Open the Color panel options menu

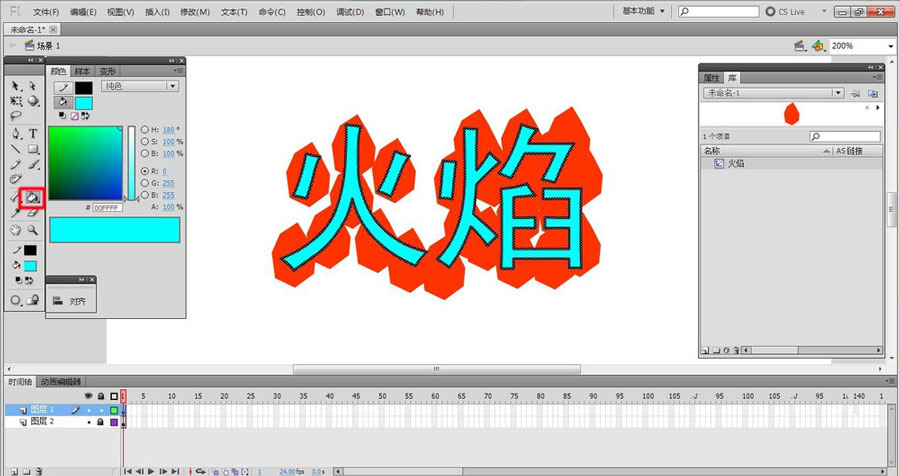click(180, 71)
